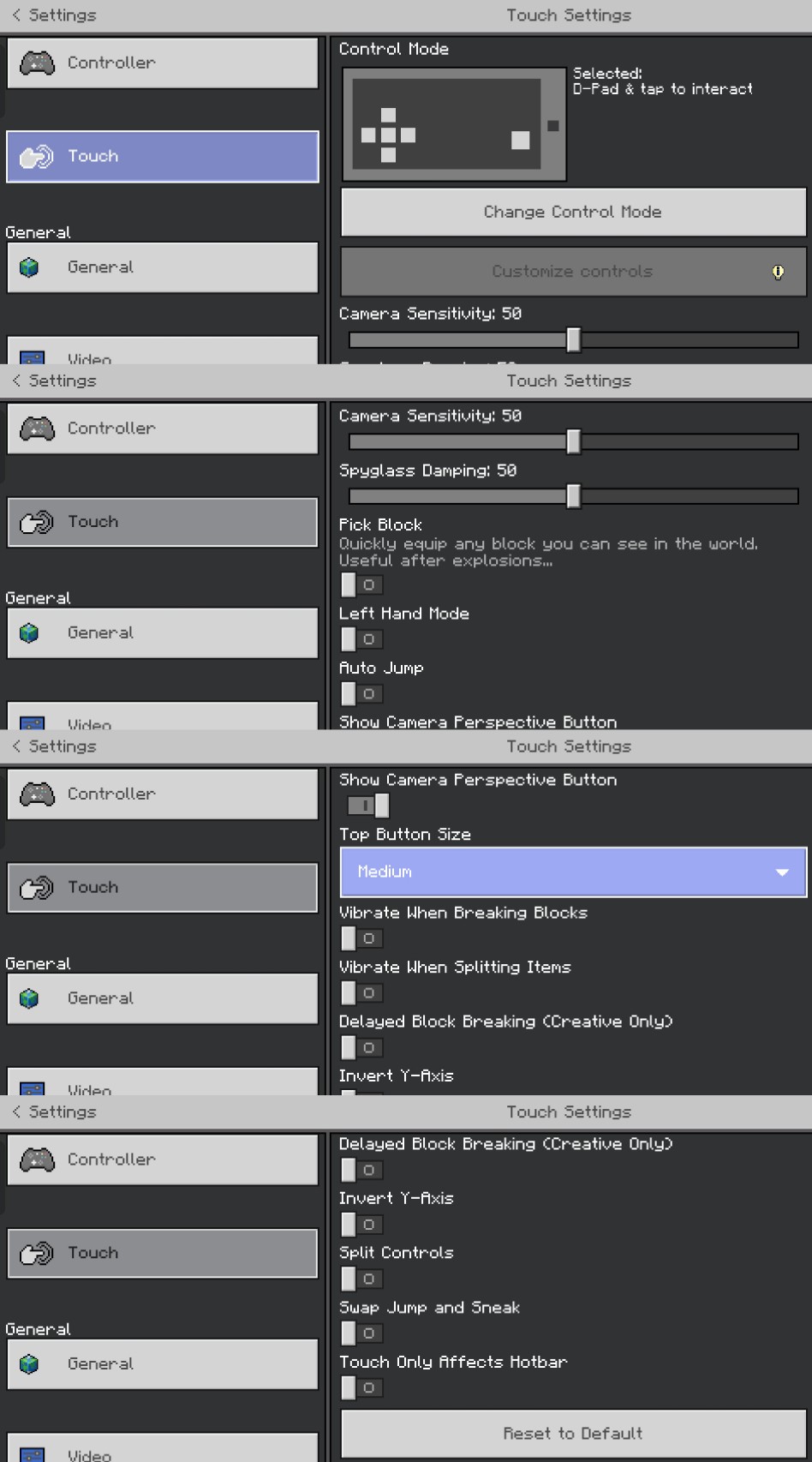Toggle Split Controls on
Screen dimensions: 812x1462
point(361,1279)
